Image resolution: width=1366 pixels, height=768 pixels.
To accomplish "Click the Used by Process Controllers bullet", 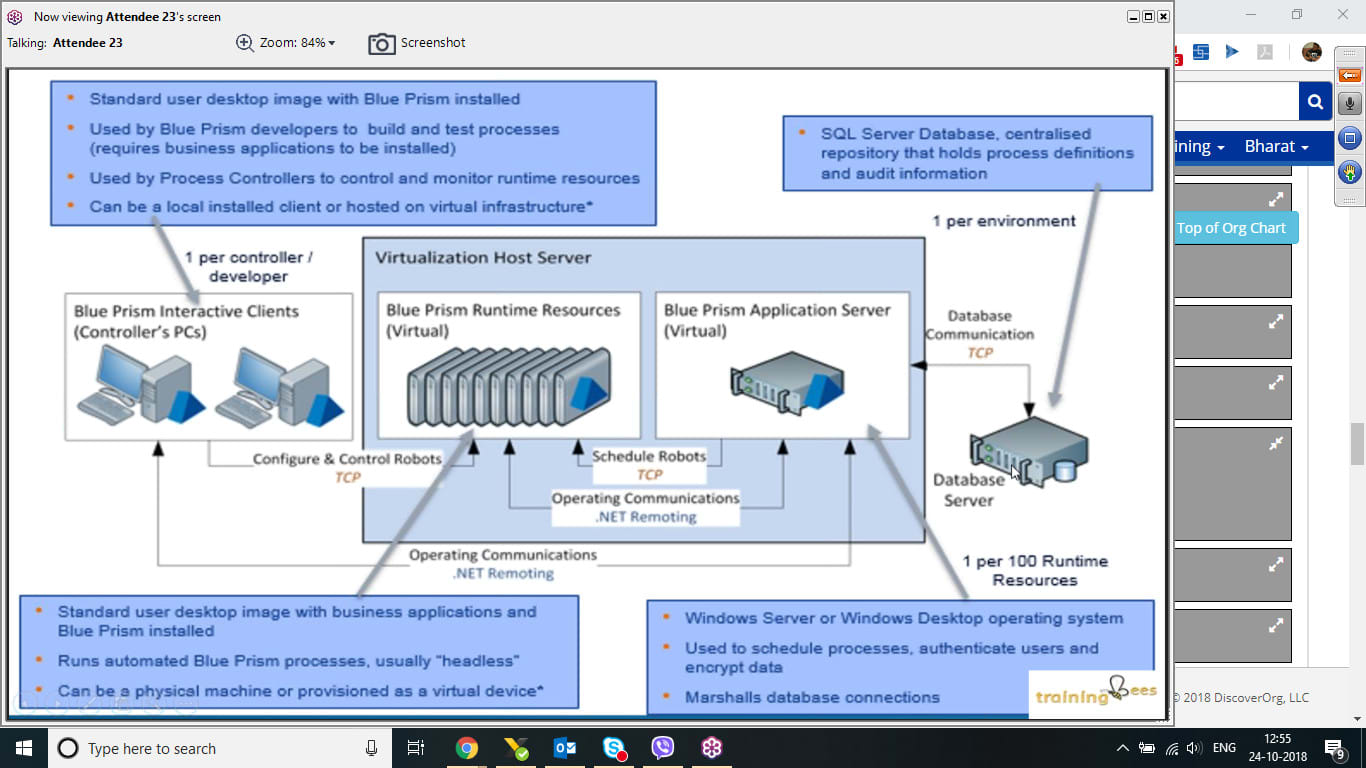I will pyautogui.click(x=364, y=178).
